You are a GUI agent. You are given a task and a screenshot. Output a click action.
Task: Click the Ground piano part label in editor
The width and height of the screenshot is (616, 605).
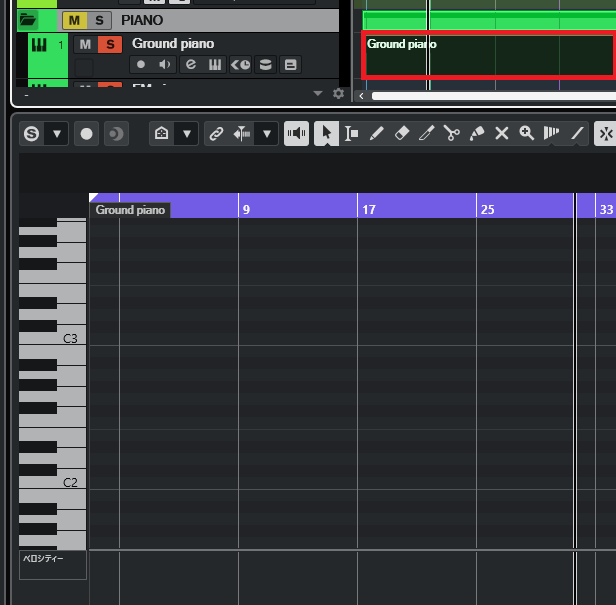tap(130, 210)
